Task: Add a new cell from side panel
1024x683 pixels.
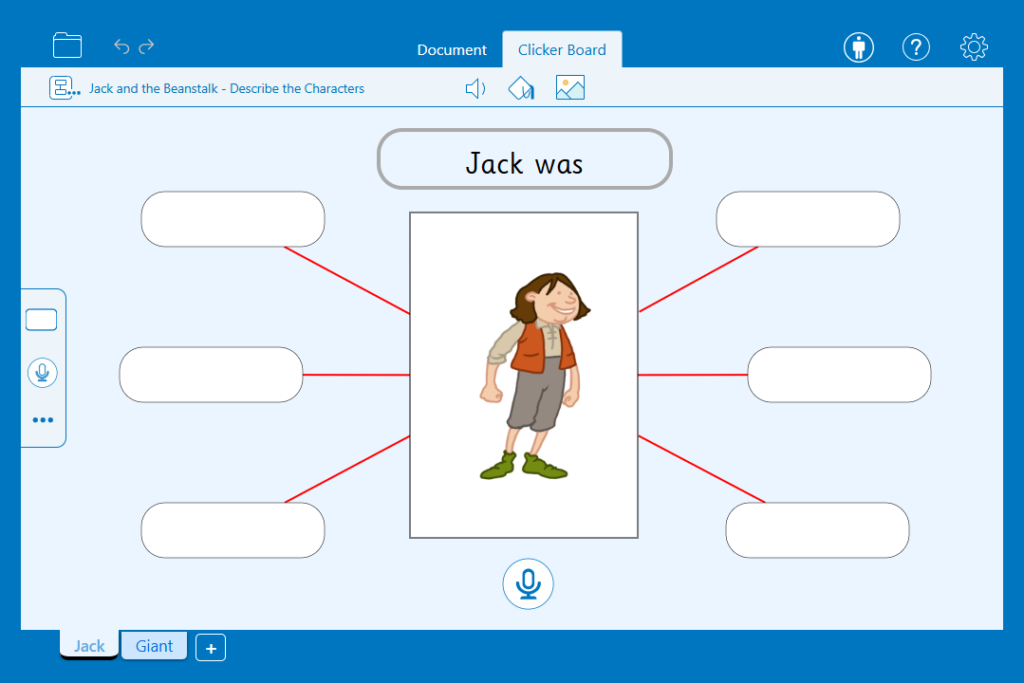Action: pyautogui.click(x=41, y=320)
